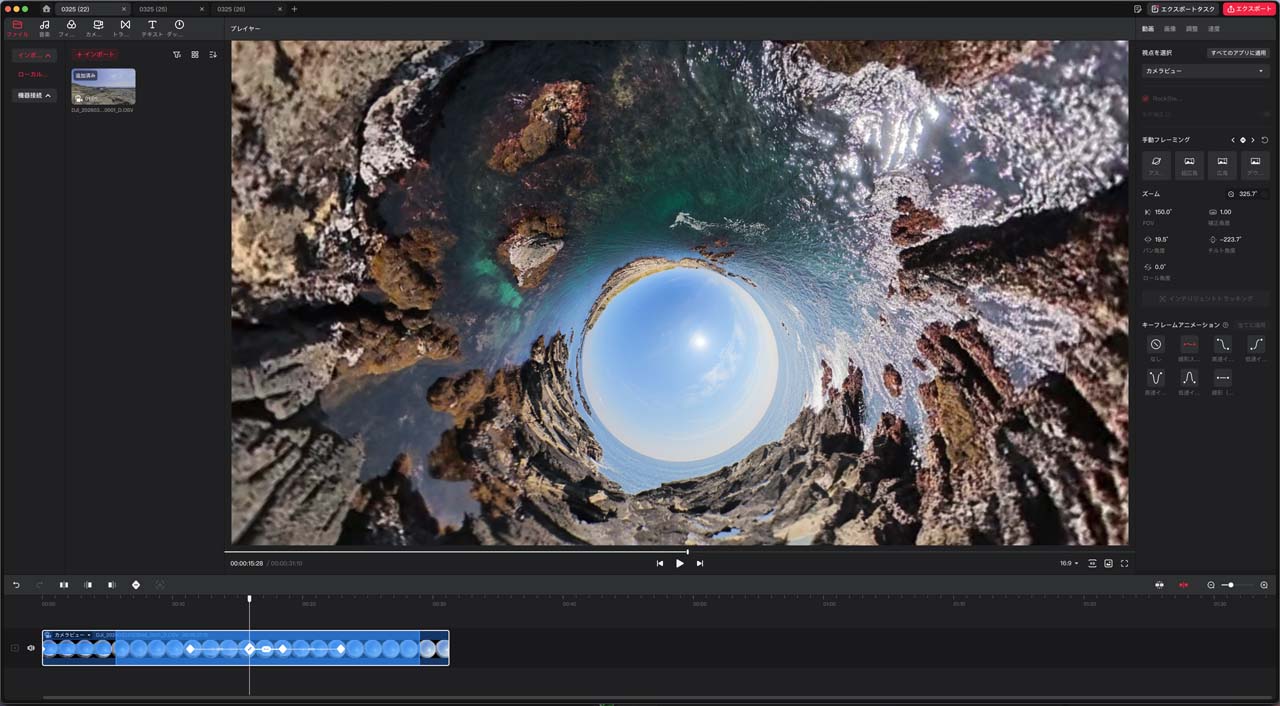Image resolution: width=1280 pixels, height=706 pixels.
Task: Open the 16:9 aspect ratio dropdown
Action: click(1069, 563)
